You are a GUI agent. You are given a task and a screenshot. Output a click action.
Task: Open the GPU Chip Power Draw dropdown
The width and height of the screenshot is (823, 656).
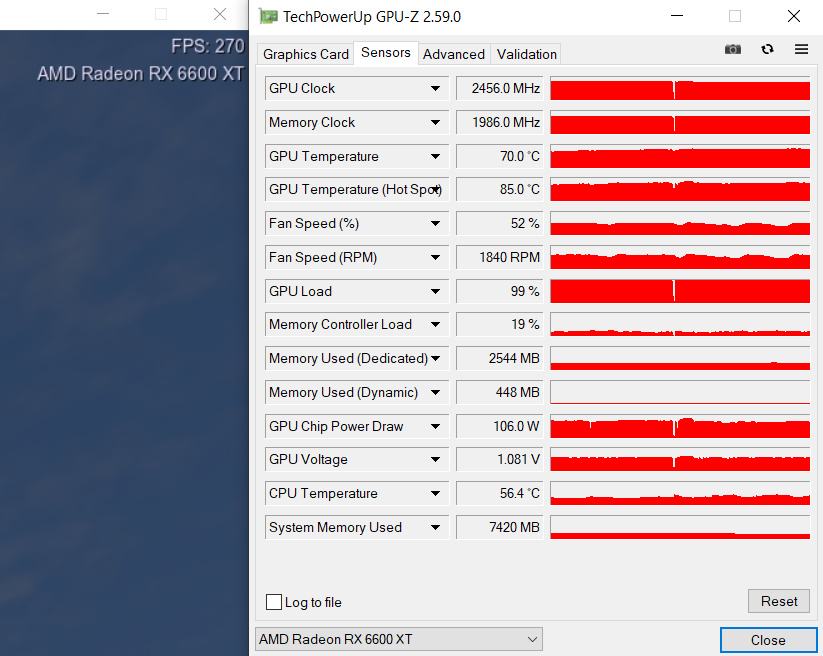click(435, 426)
